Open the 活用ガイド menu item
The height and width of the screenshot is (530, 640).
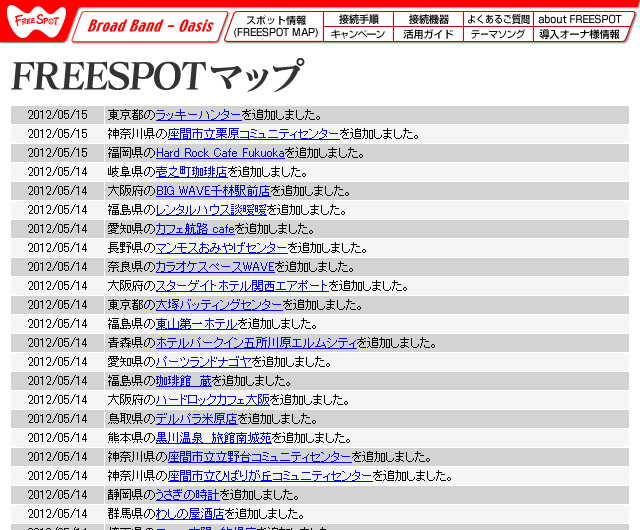[428, 34]
